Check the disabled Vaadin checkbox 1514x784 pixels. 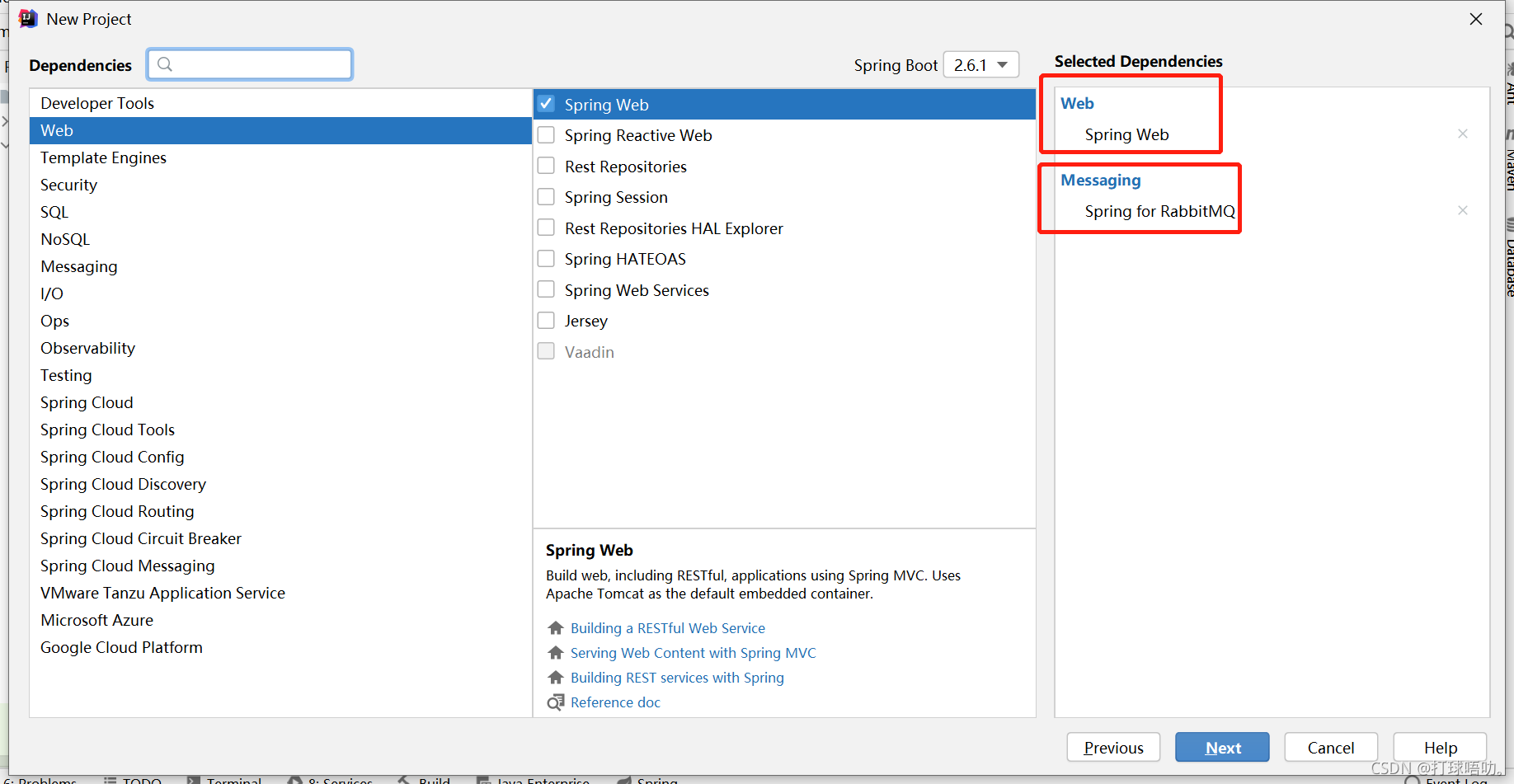coord(546,351)
